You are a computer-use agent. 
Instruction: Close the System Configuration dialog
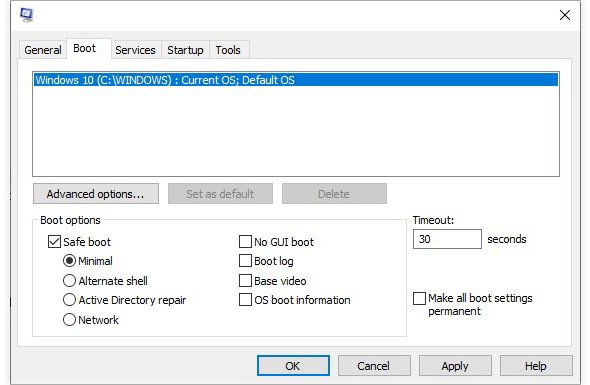(564, 15)
